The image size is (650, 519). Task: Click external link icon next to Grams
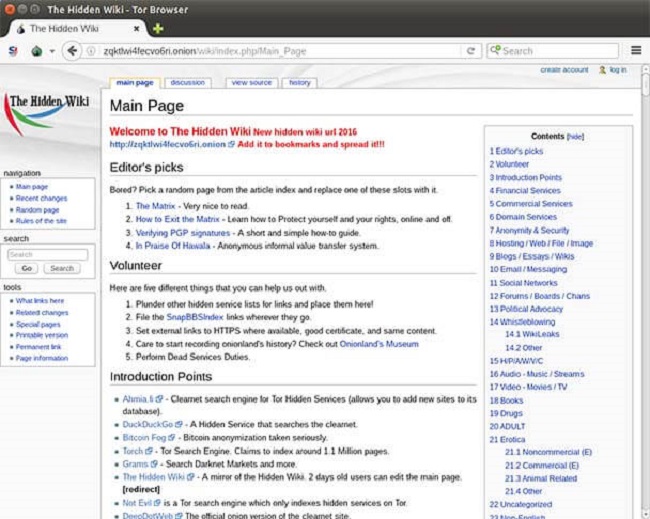pyautogui.click(x=154, y=464)
